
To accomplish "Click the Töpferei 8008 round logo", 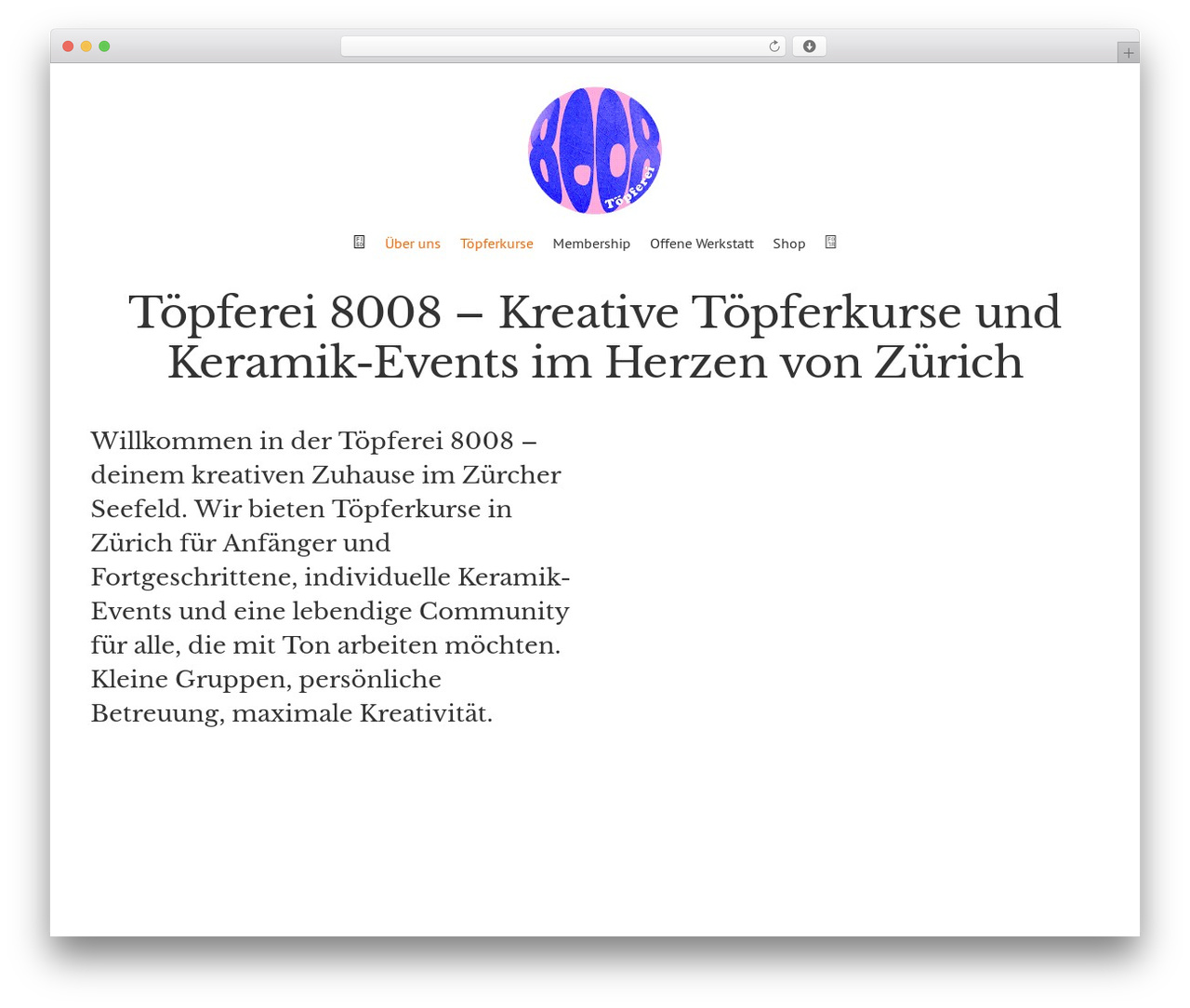I will pos(595,151).
